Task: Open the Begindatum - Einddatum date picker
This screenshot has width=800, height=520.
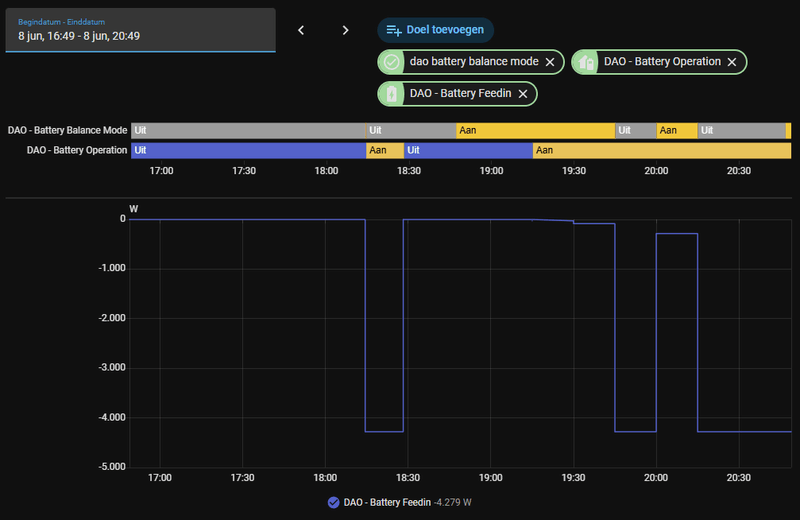Action: (140, 30)
